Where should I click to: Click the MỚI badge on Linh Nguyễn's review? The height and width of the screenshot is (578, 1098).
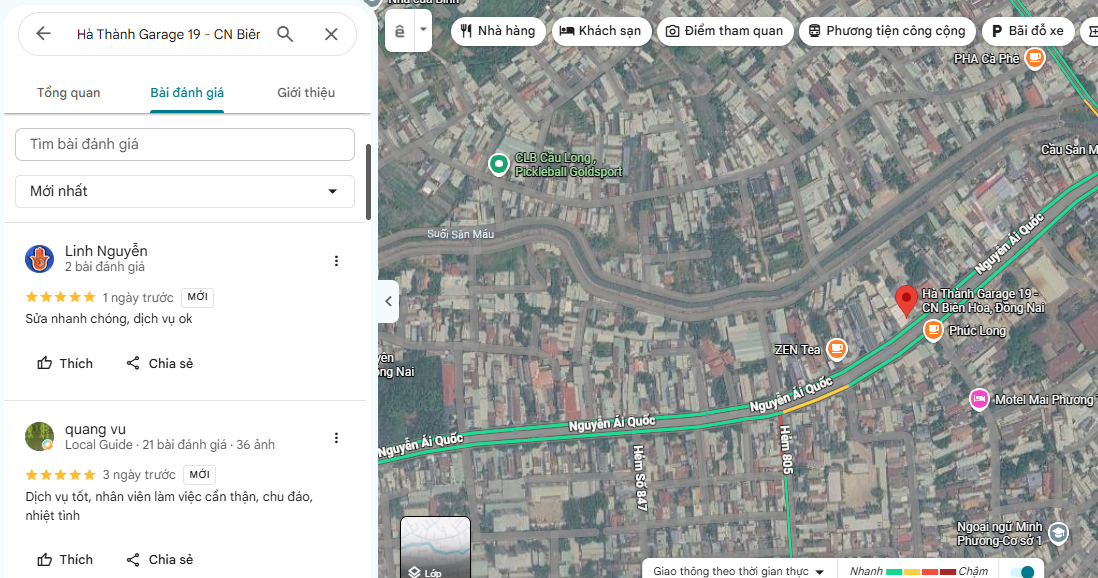pyautogui.click(x=197, y=297)
